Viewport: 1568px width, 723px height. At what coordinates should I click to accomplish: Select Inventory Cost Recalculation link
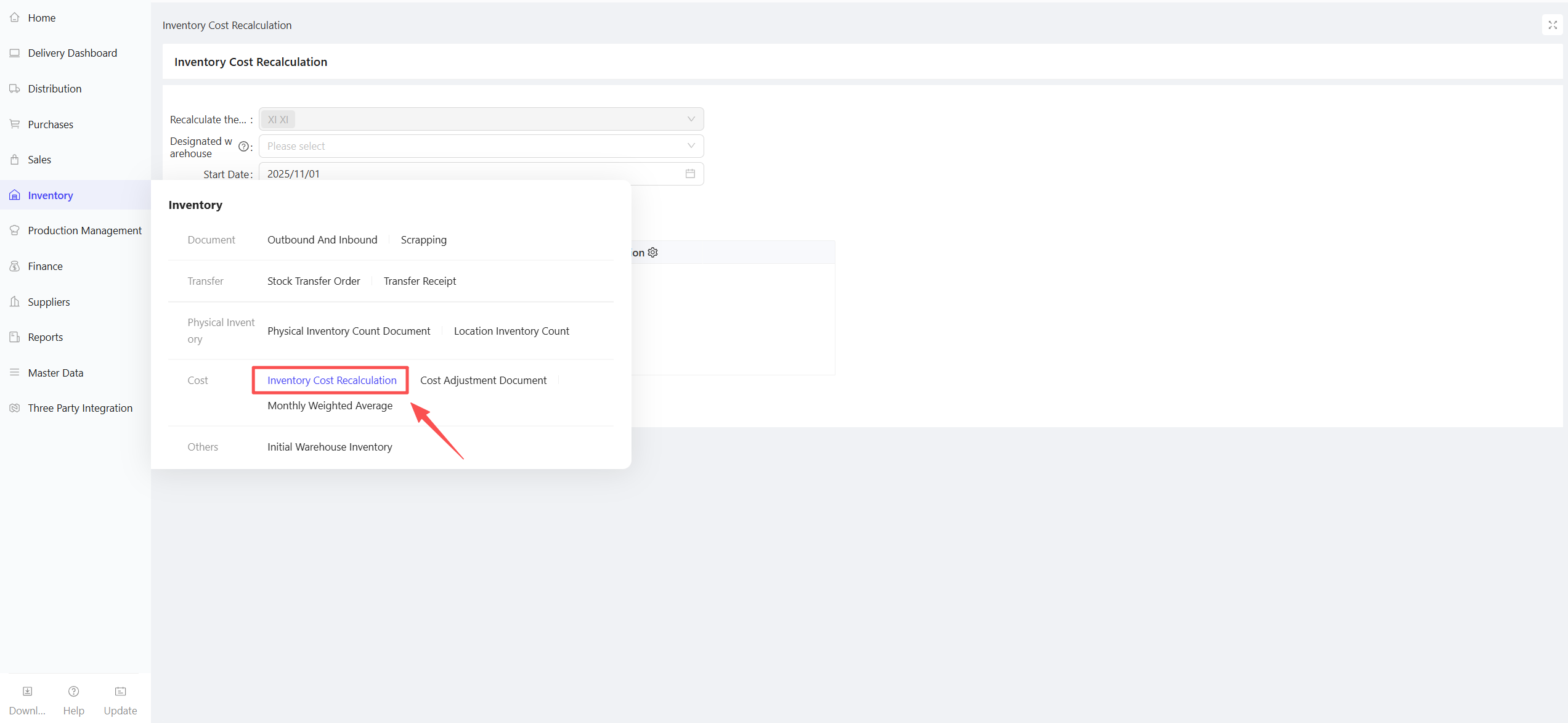point(331,380)
